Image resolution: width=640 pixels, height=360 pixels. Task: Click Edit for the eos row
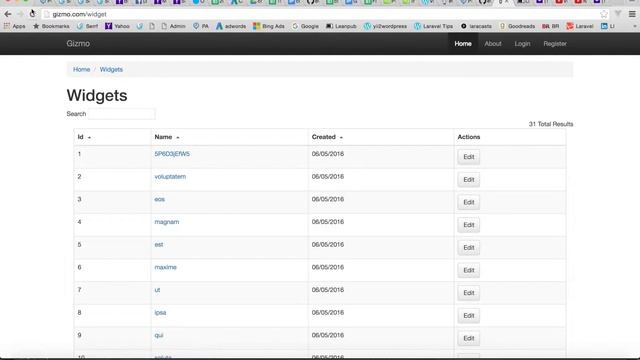(x=469, y=202)
